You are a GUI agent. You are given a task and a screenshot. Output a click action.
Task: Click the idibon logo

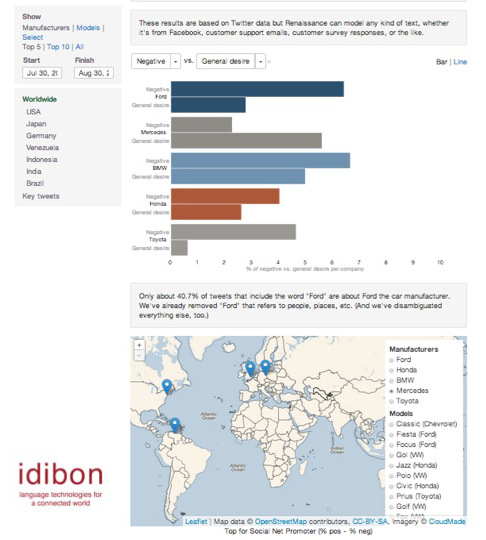coord(61,484)
